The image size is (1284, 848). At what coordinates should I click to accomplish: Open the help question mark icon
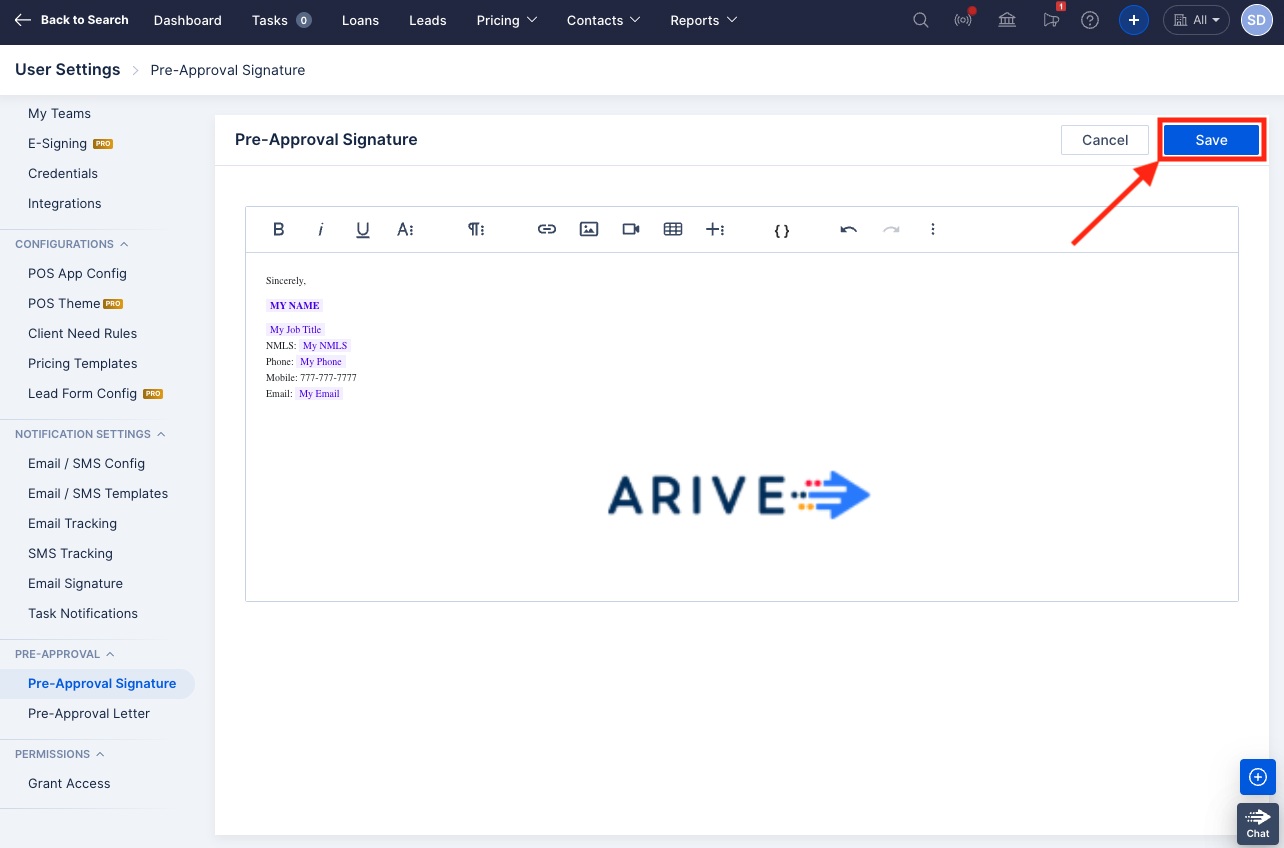pyautogui.click(x=1090, y=20)
